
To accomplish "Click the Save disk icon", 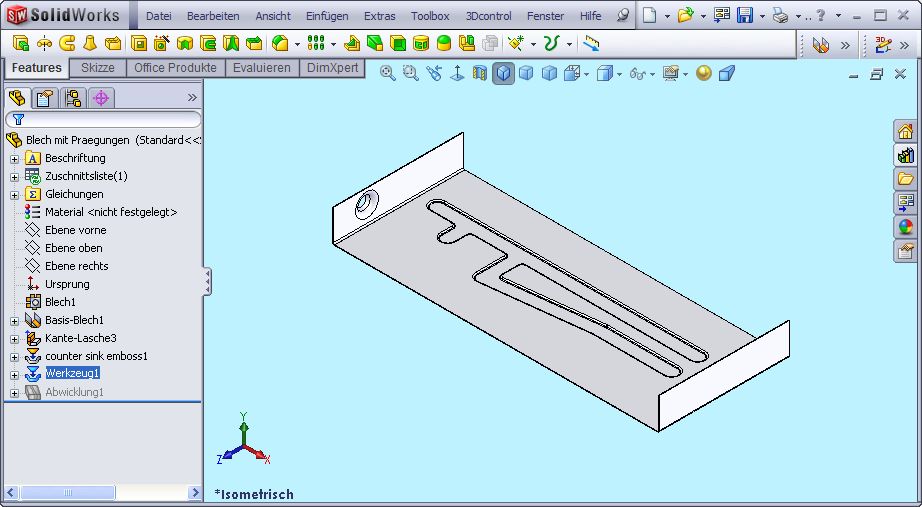I will 745,16.
